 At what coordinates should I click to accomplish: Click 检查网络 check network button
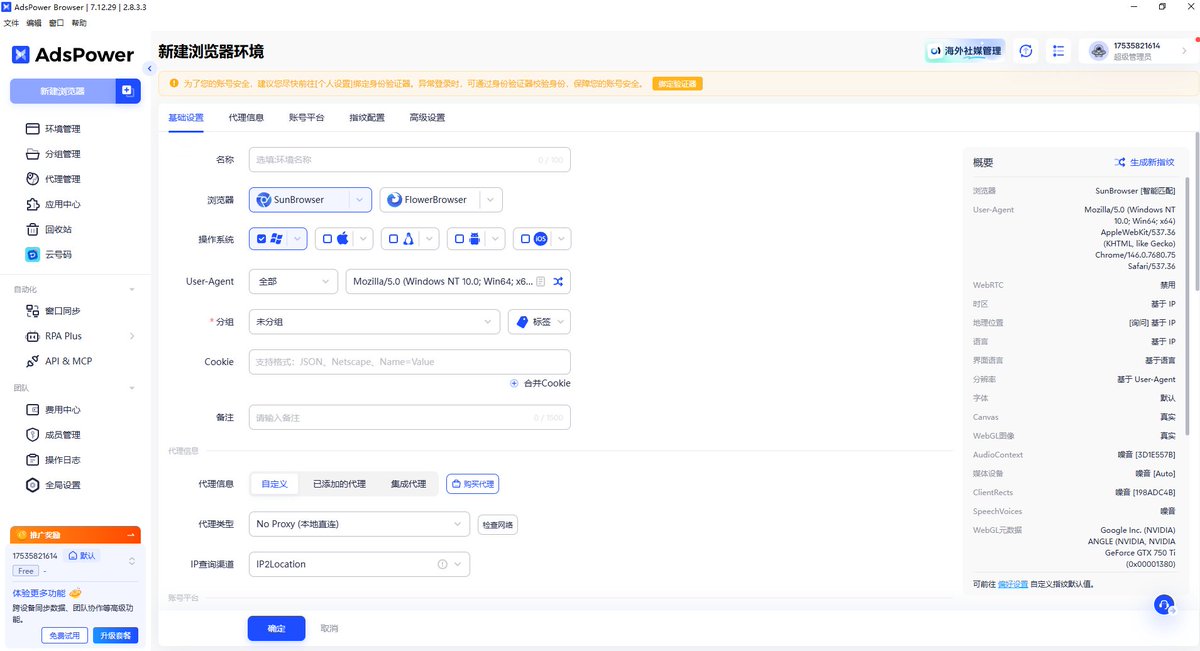coord(498,525)
